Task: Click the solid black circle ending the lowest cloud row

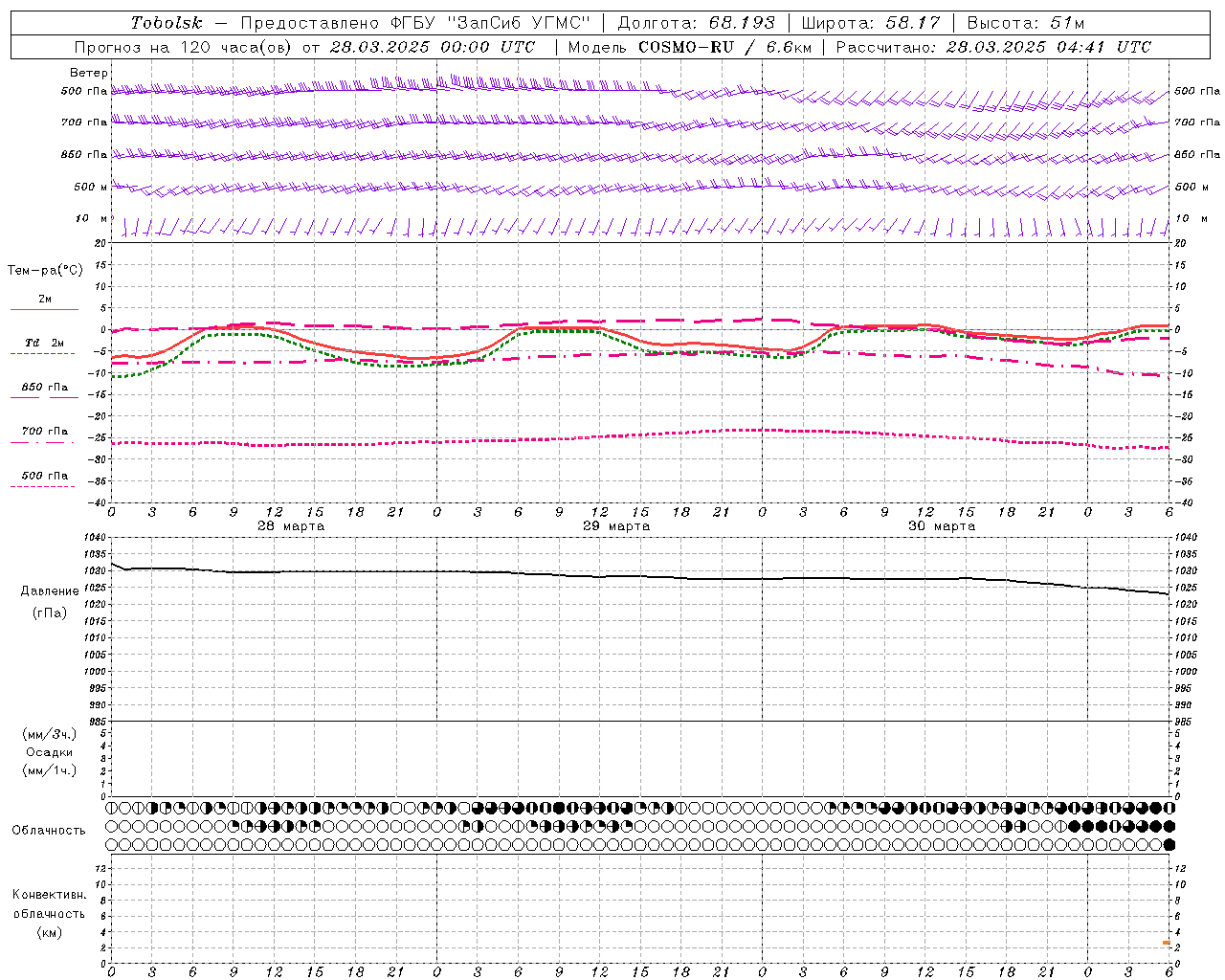Action: click(x=1169, y=845)
